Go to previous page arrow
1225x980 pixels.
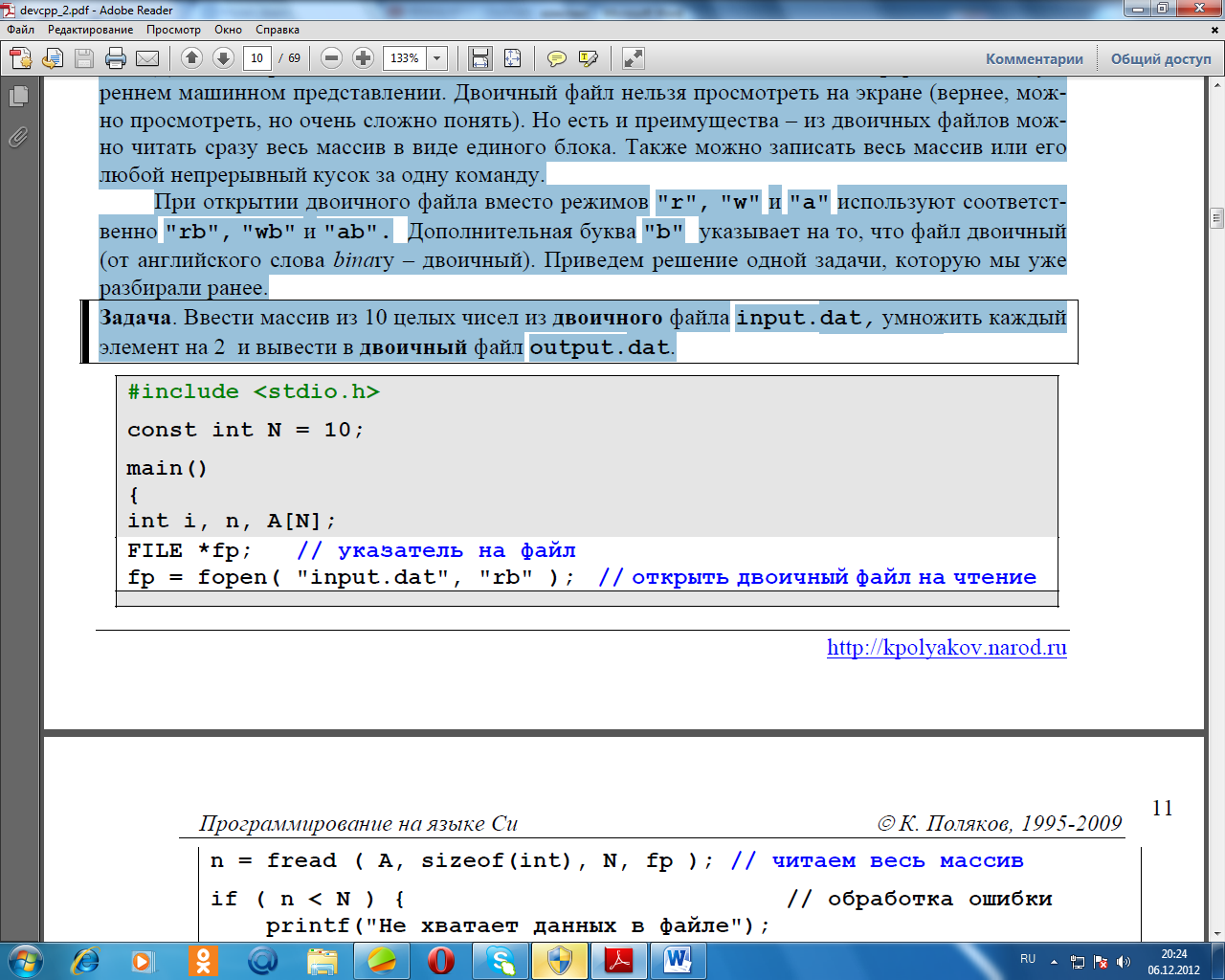click(191, 58)
